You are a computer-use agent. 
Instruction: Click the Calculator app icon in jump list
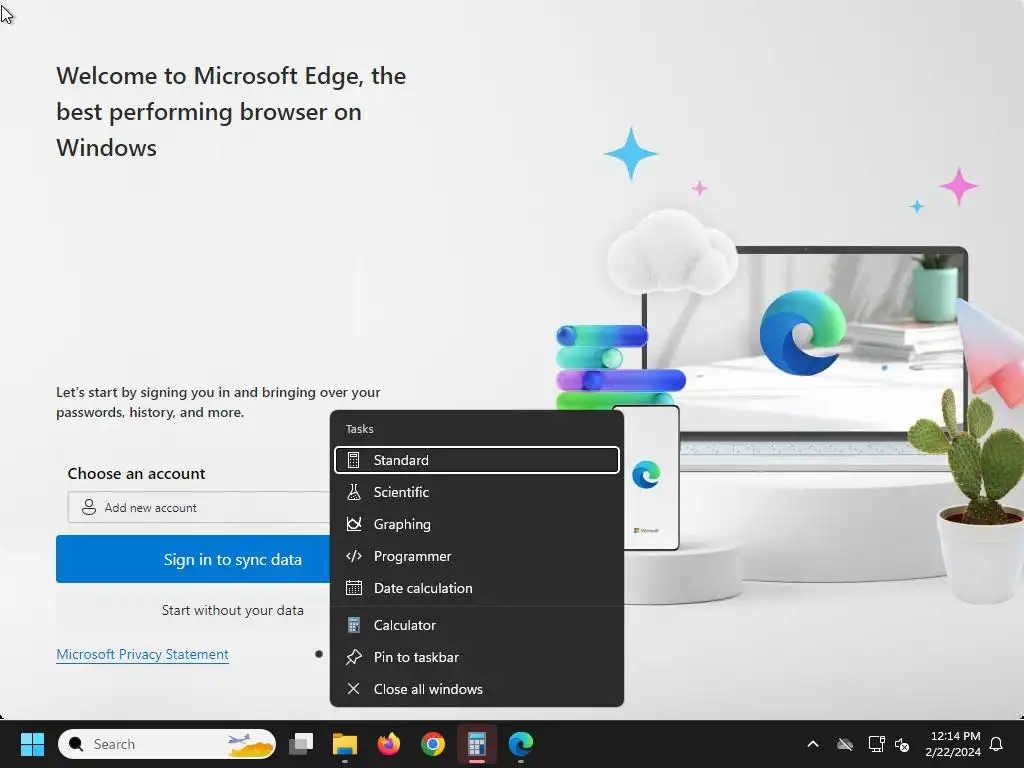(x=353, y=625)
